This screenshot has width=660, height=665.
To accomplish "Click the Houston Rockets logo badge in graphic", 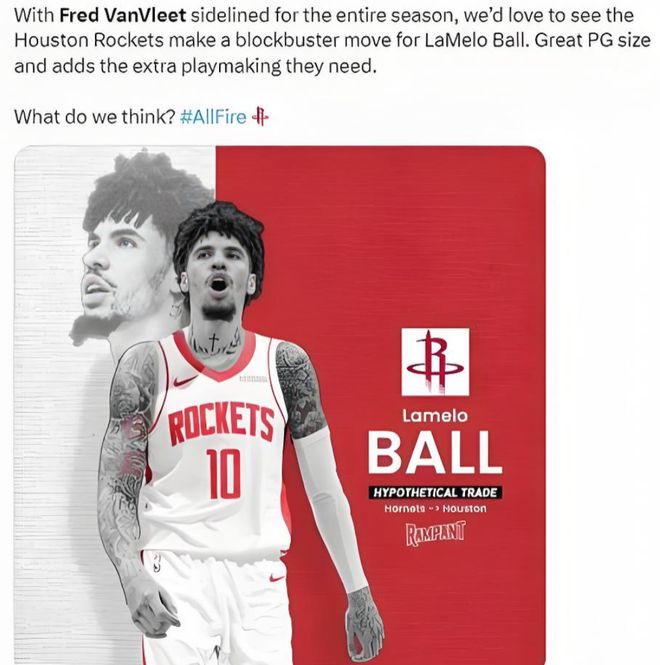I will pyautogui.click(x=435, y=361).
